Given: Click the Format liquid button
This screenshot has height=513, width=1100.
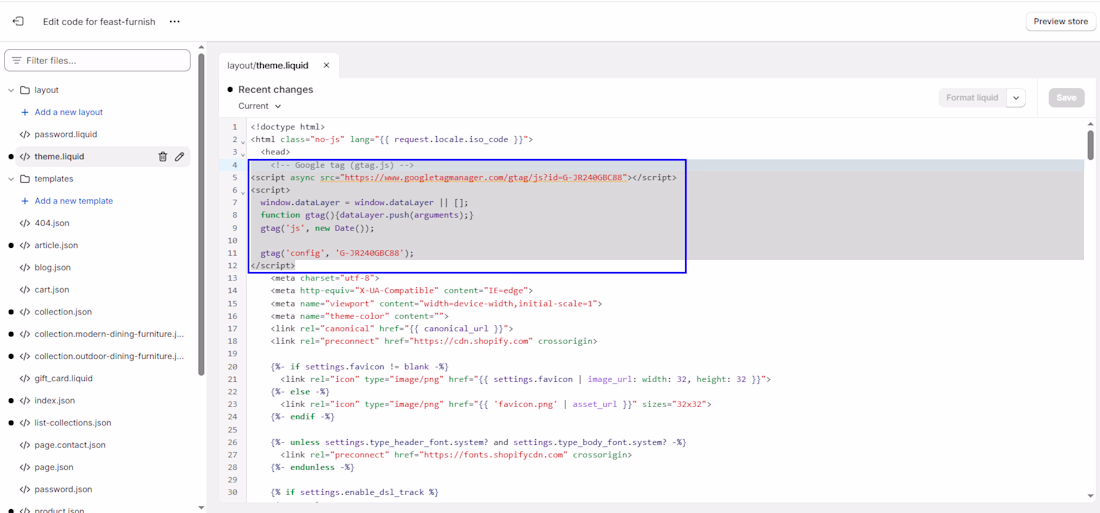Looking at the screenshot, I should (x=972, y=98).
